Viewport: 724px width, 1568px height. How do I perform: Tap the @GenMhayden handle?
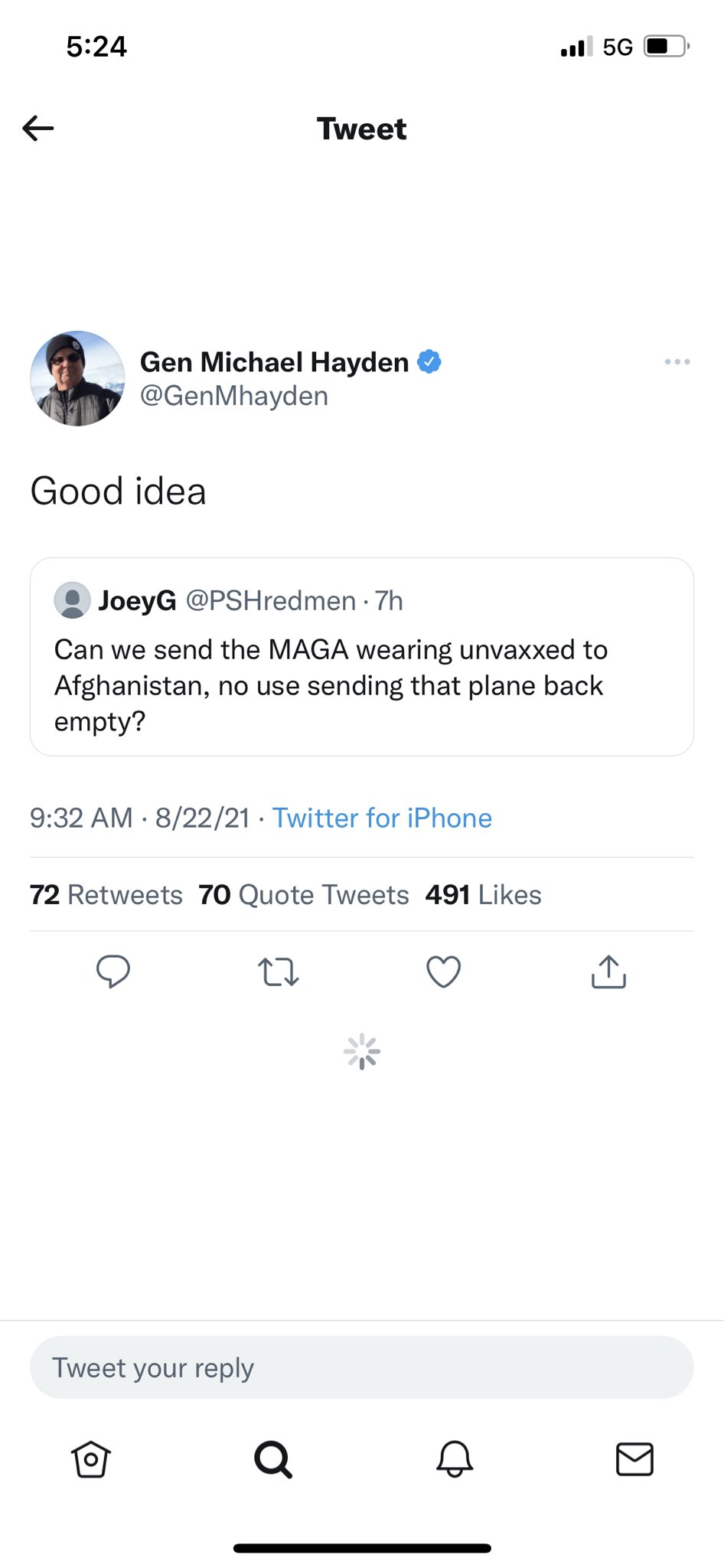(x=234, y=396)
